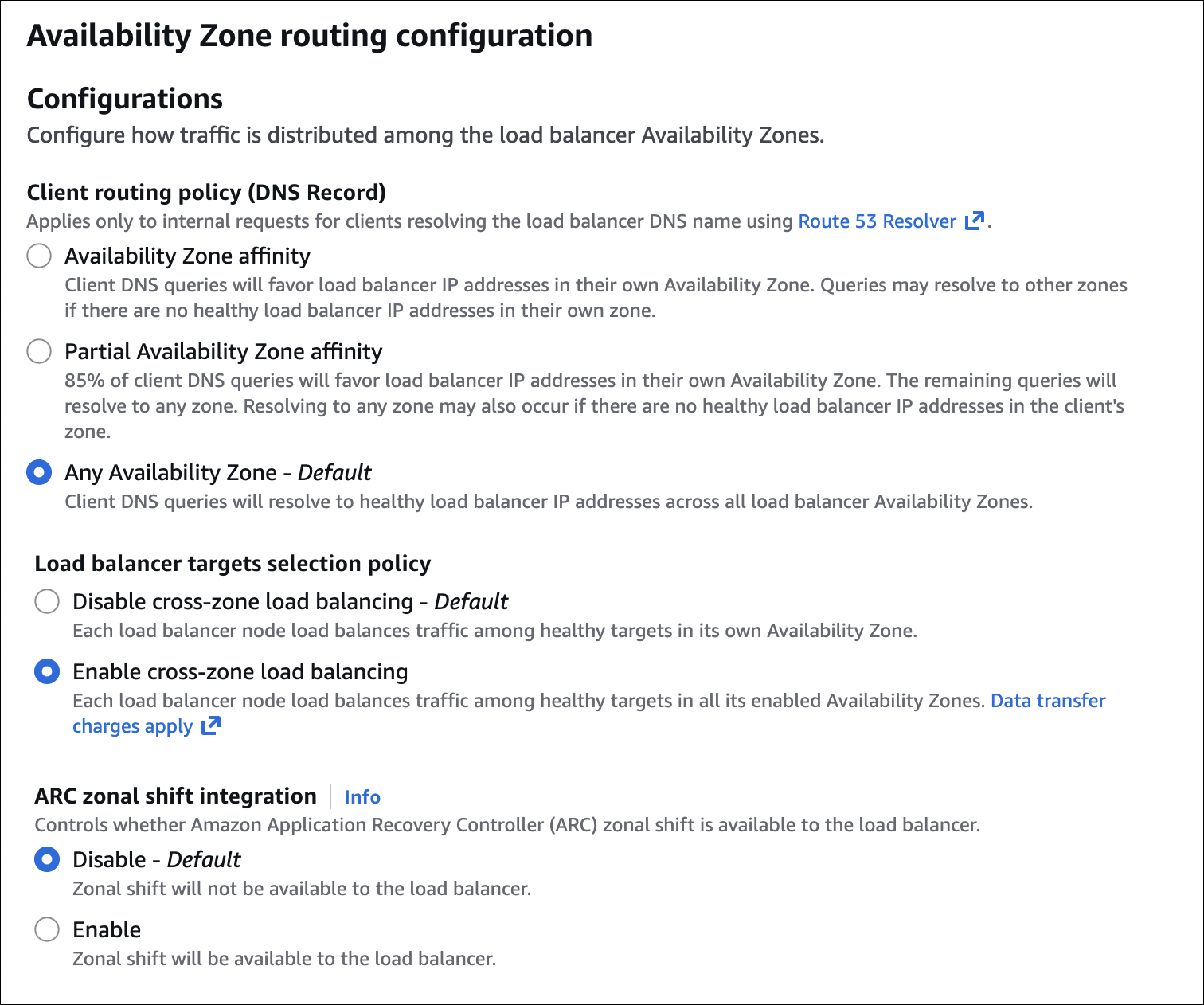
Task: Open Data transfer charges apply link
Action: [1047, 701]
